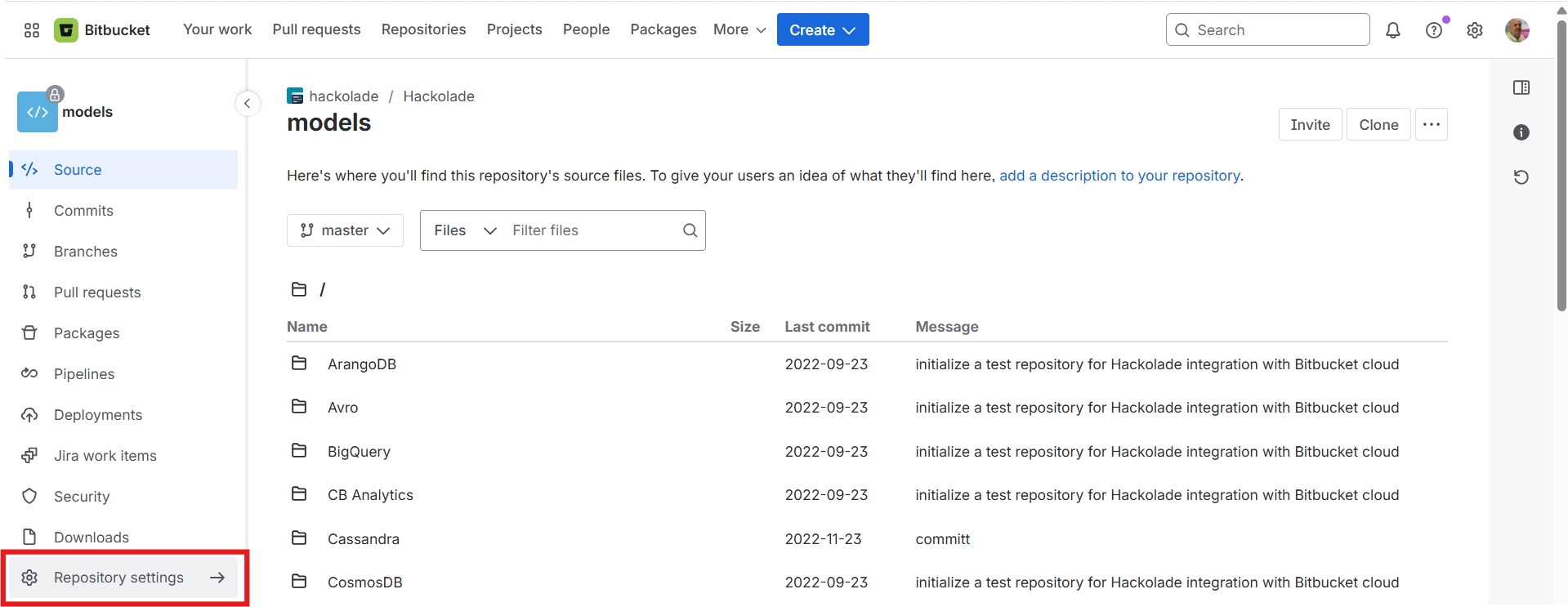Click the search magnifier in Filter files
This screenshot has height=607, width=1568.
(x=690, y=230)
